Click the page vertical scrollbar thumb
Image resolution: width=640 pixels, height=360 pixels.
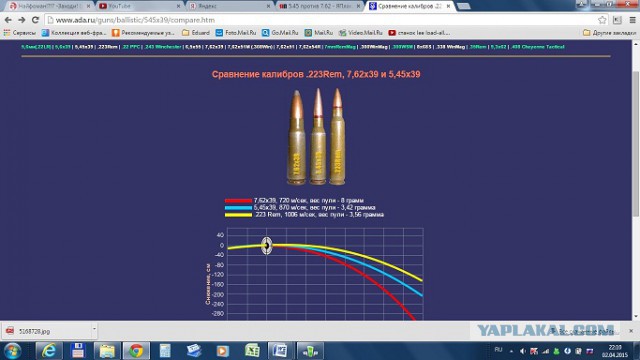(x=636, y=143)
